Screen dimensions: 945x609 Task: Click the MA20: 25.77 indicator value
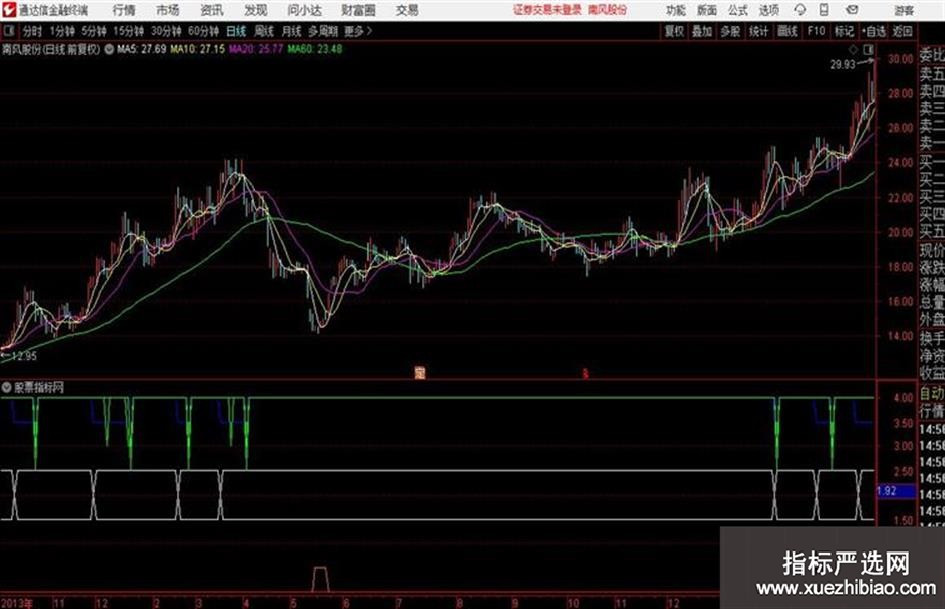pos(256,49)
